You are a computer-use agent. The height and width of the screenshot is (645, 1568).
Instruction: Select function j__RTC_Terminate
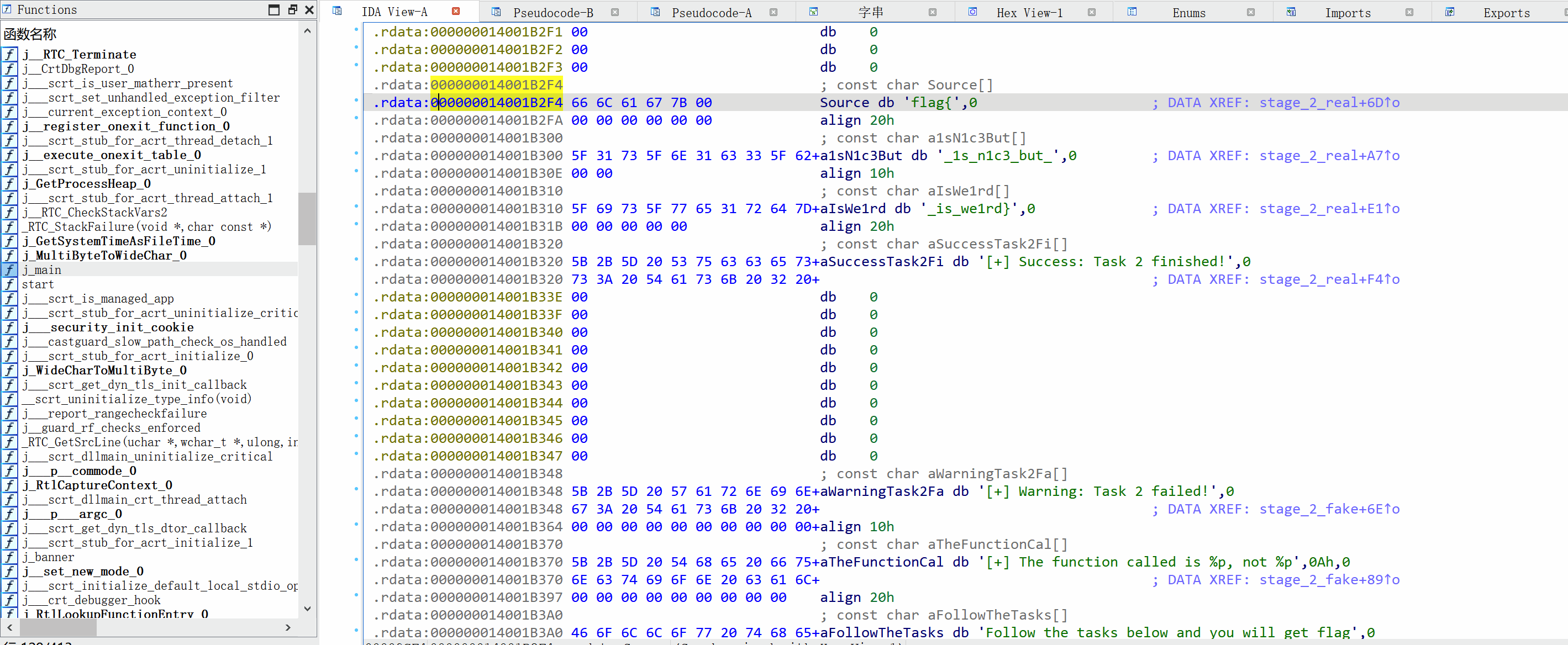(x=80, y=54)
